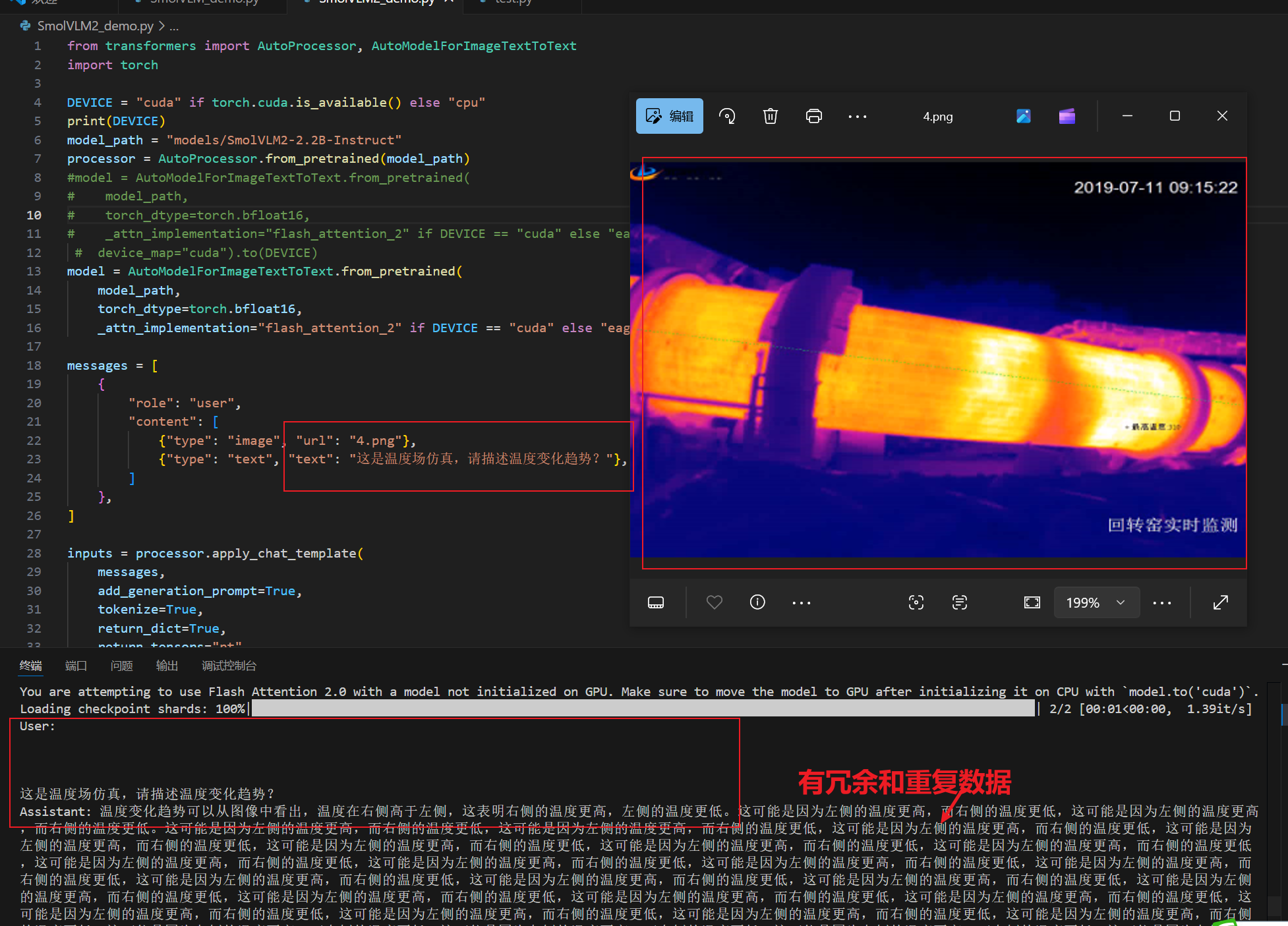Image resolution: width=1288 pixels, height=926 pixels.
Task: Click the Clipchamp purple app icon
Action: [x=1067, y=117]
